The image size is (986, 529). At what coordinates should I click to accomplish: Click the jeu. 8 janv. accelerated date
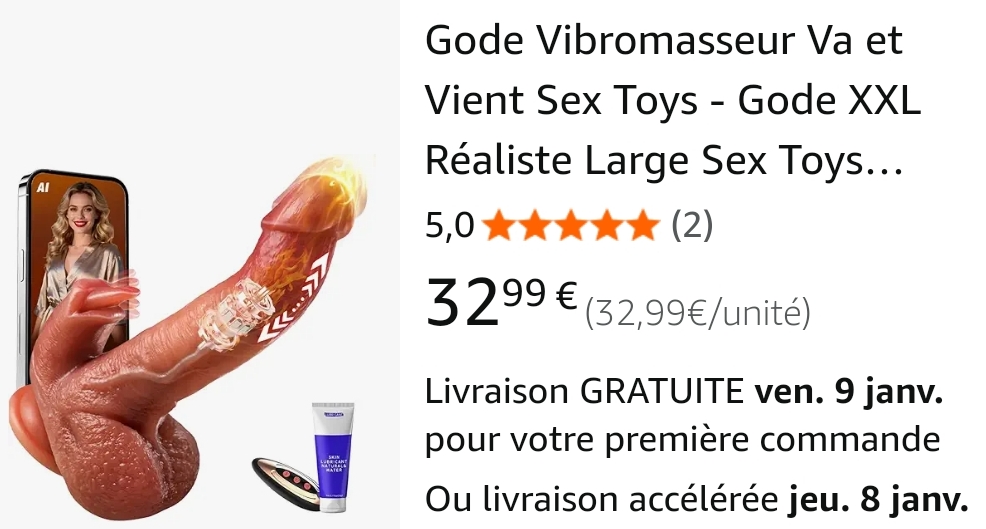click(878, 499)
